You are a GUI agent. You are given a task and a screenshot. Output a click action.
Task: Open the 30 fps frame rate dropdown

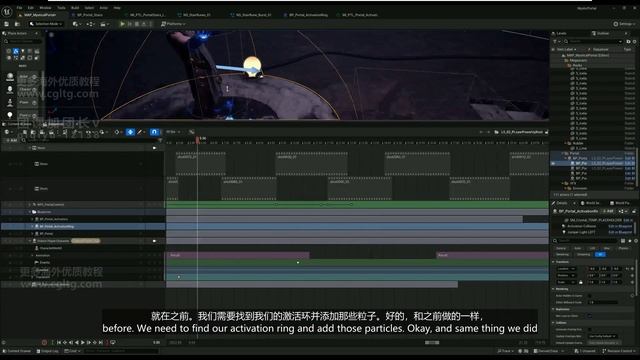173,132
